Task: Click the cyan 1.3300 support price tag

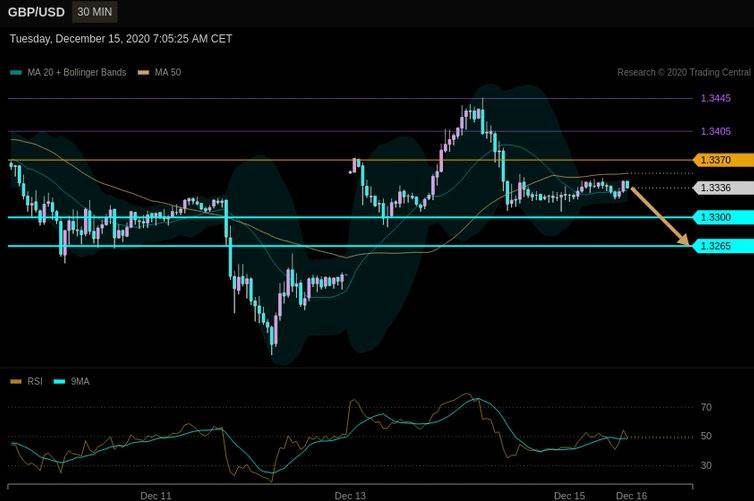Action: (723, 217)
